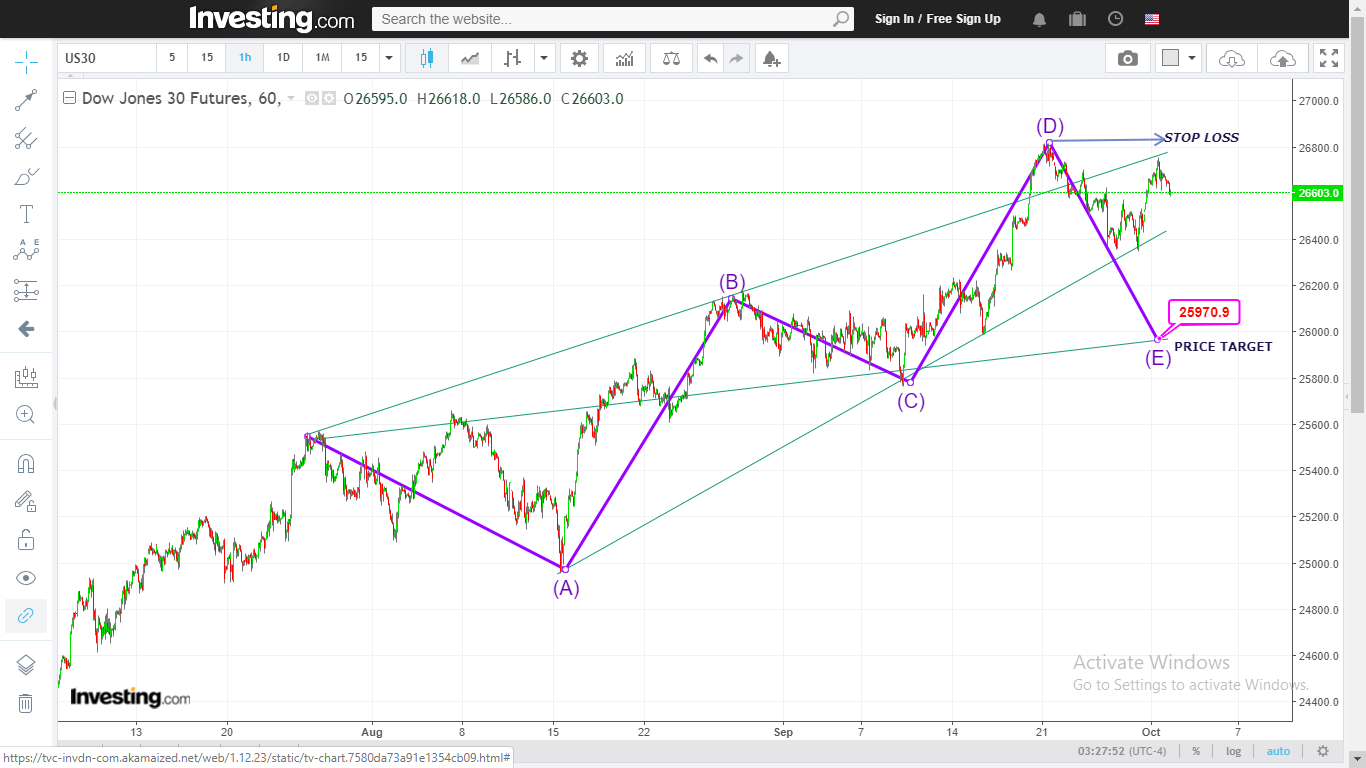
Task: Open the clock icon in header
Action: (x=1116, y=19)
